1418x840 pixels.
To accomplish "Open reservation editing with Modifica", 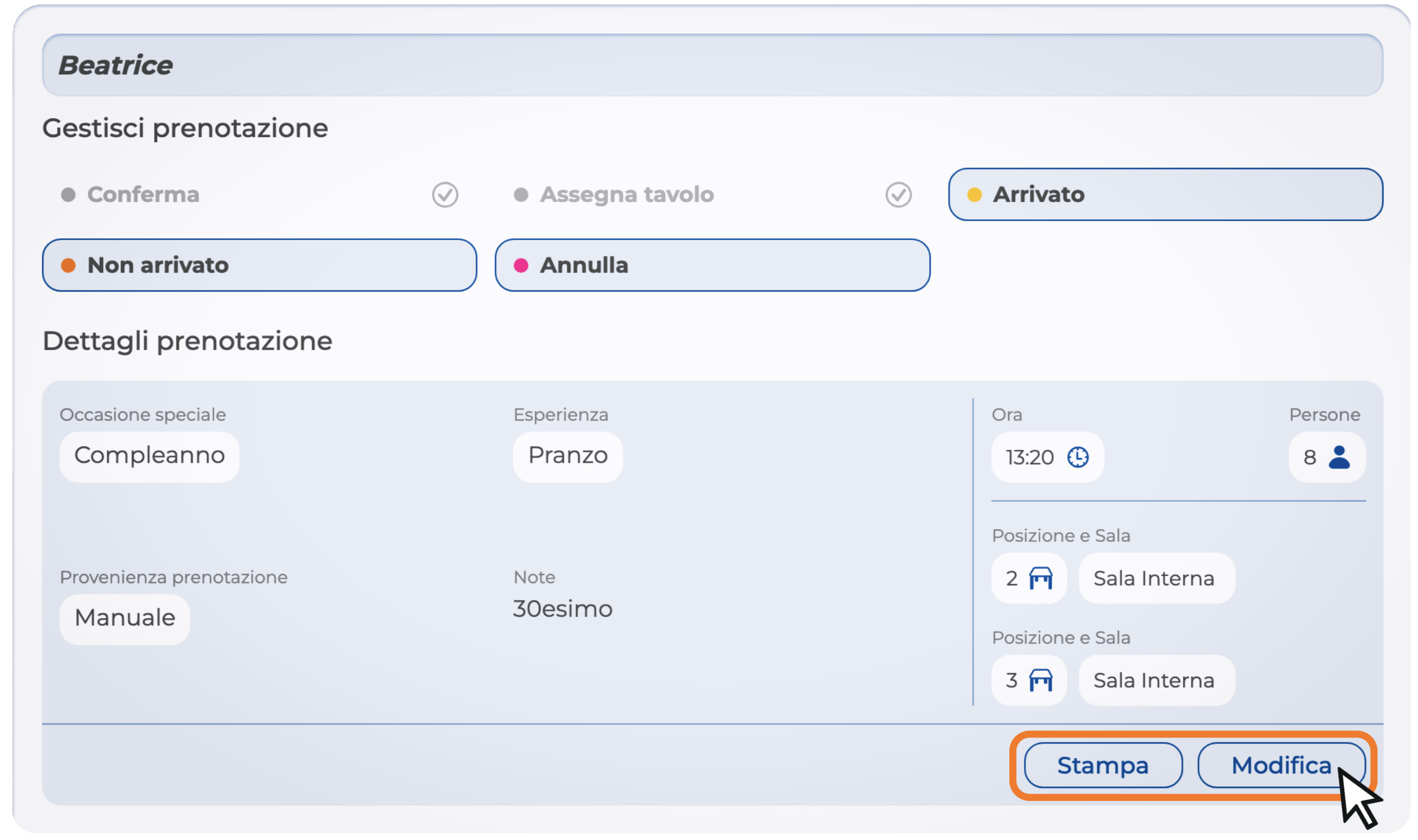I will point(1280,765).
